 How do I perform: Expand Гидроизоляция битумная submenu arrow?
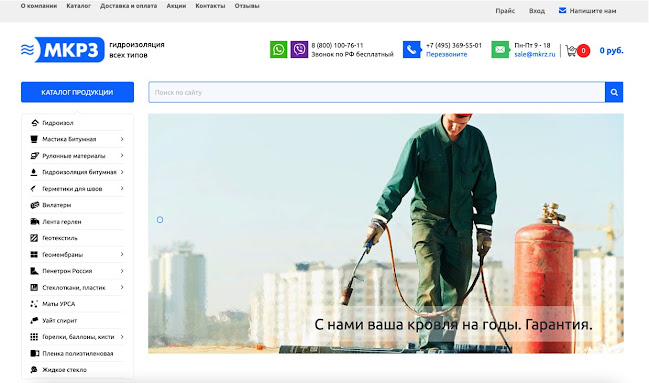coord(122,172)
